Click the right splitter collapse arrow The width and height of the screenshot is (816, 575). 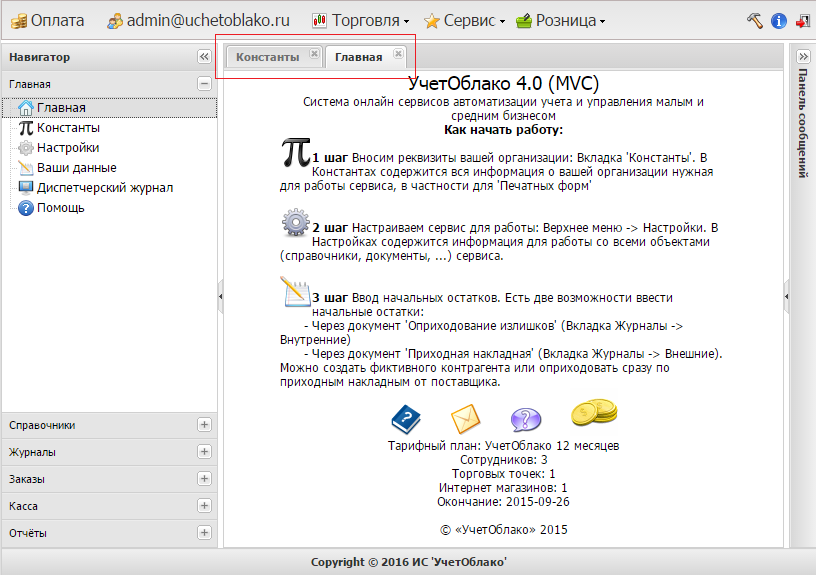pyautogui.click(x=786, y=297)
